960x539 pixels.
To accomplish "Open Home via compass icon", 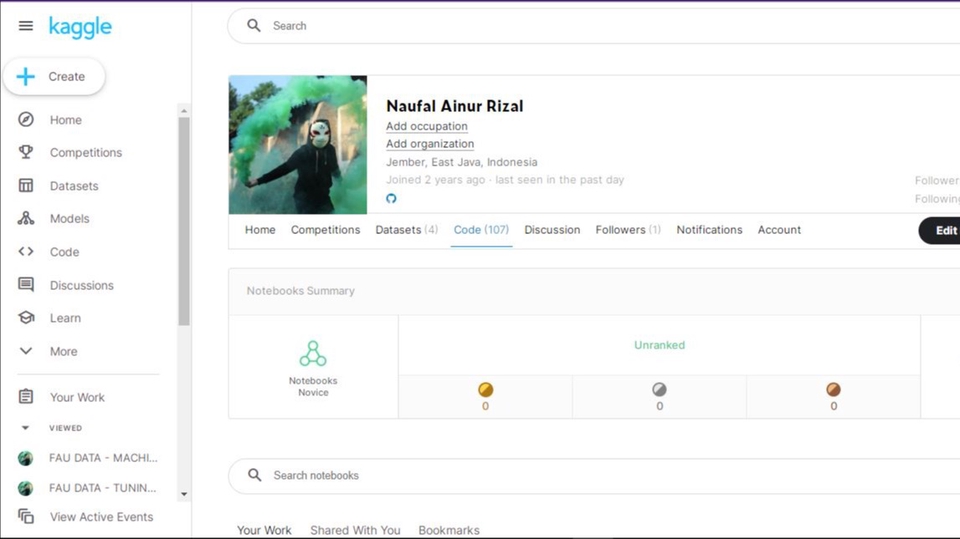I will (26, 119).
